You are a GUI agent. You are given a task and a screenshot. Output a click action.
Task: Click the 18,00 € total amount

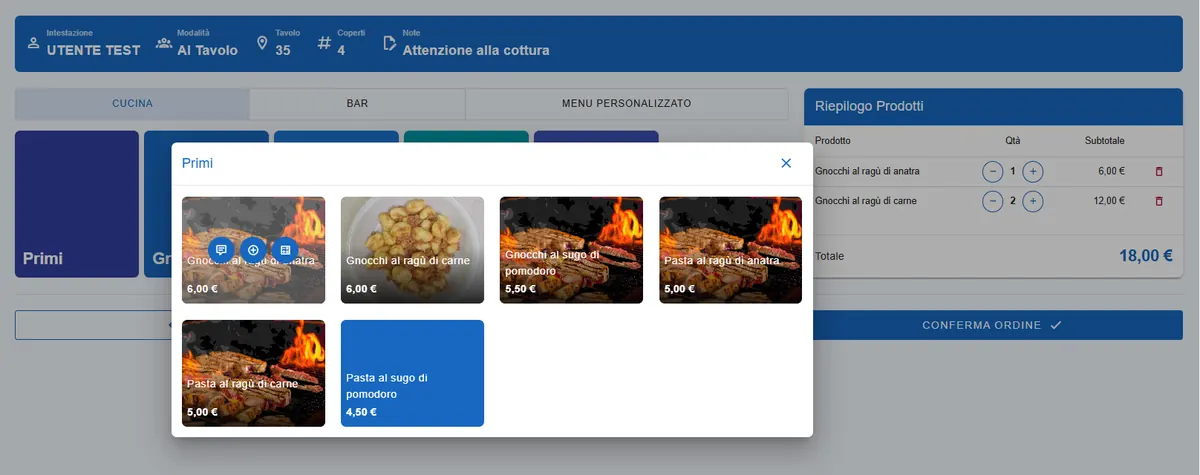1146,256
